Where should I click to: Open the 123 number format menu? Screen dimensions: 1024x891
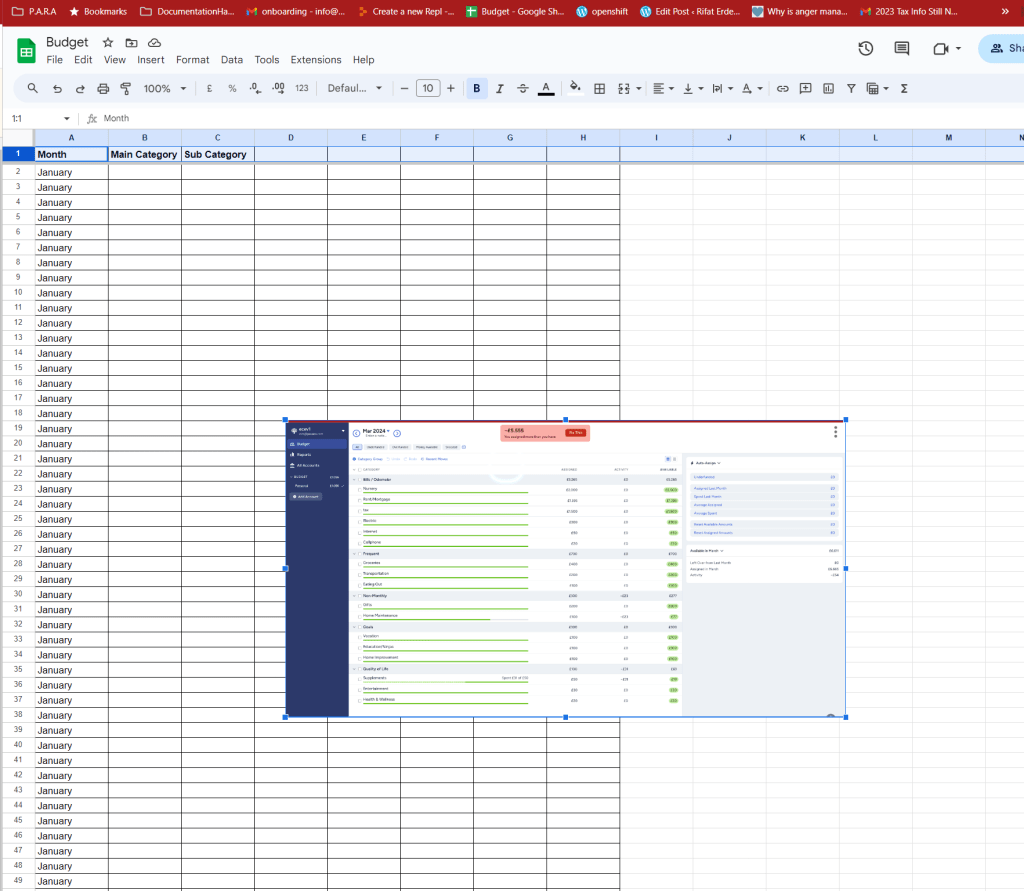click(302, 88)
